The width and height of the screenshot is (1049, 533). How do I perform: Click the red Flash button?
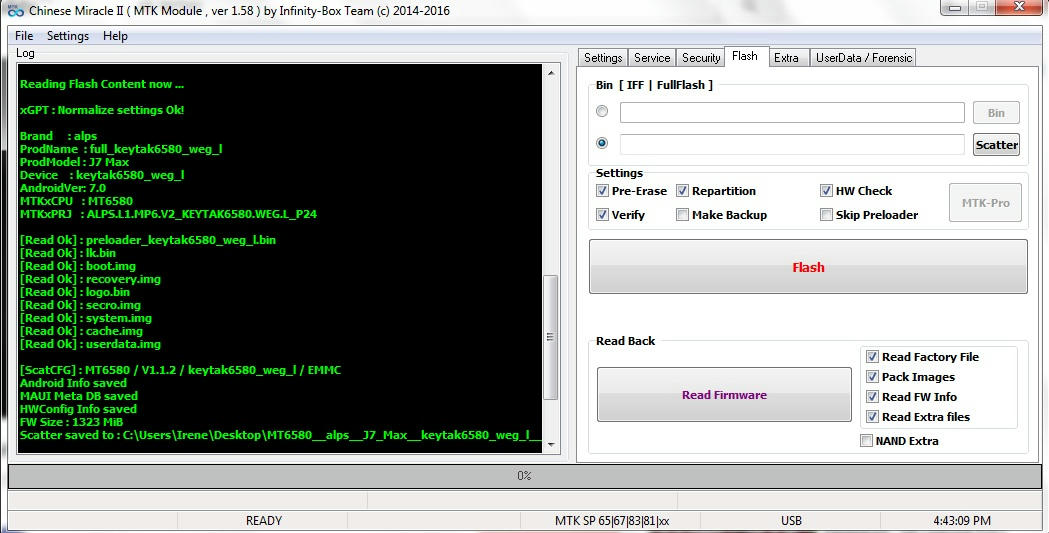[x=808, y=267]
